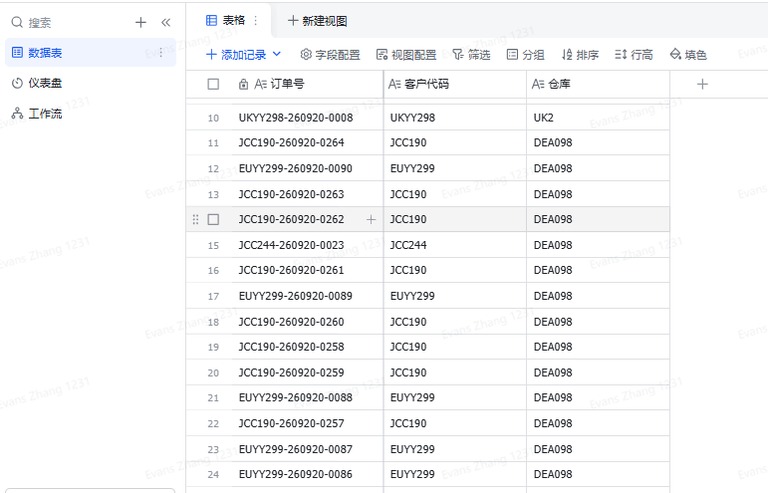Open the 填色 fill color tool
Viewport: 768px width, 493px height.
coord(688,54)
